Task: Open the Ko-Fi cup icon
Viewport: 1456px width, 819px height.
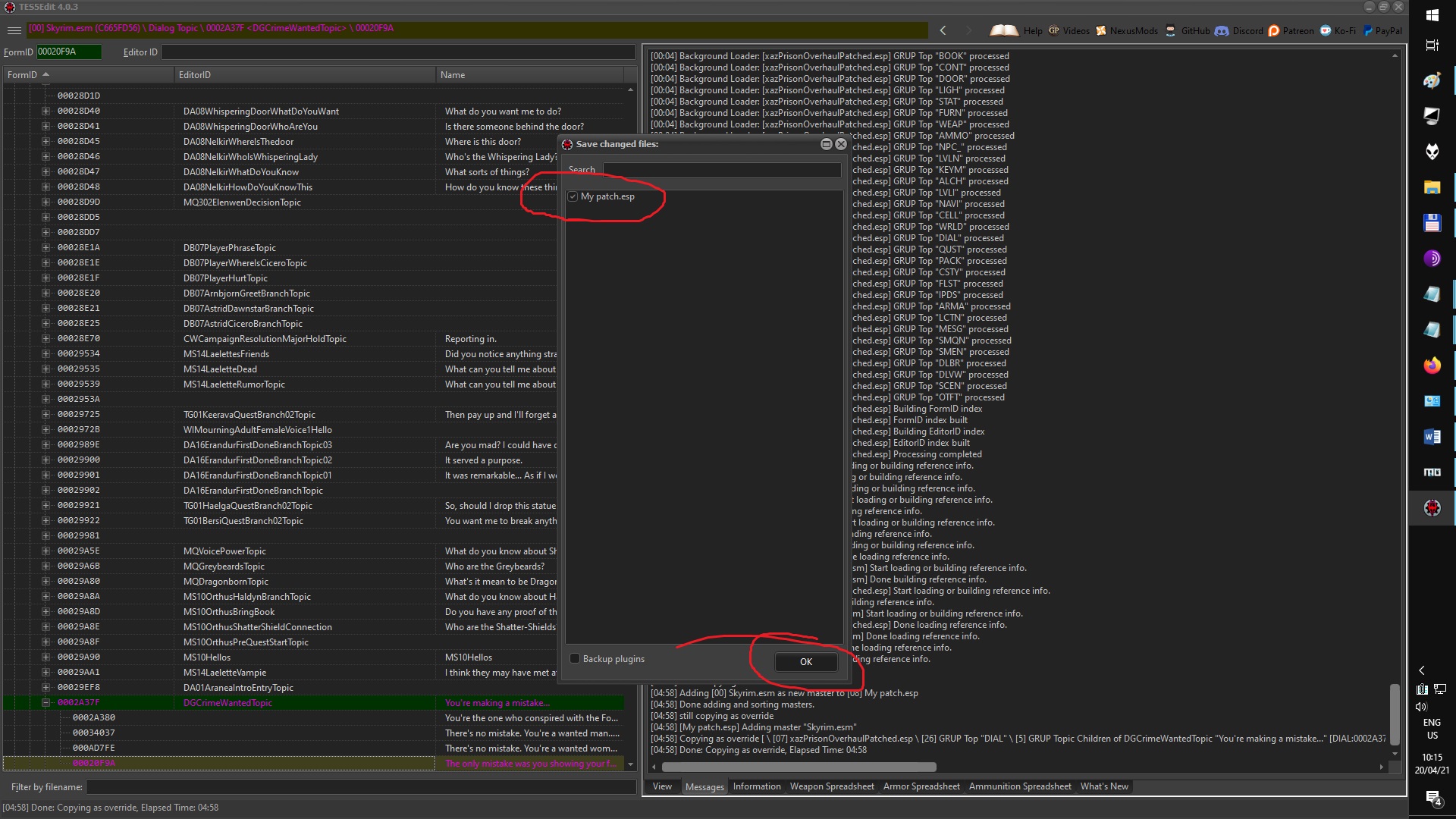Action: [x=1326, y=31]
